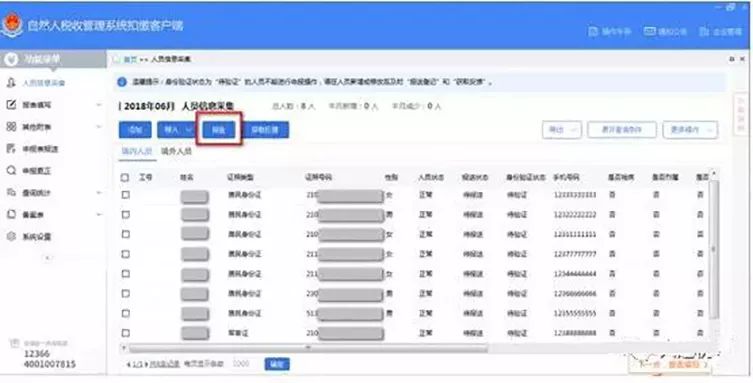Toggle the select-all checkbox in table header

pyautogui.click(x=125, y=178)
